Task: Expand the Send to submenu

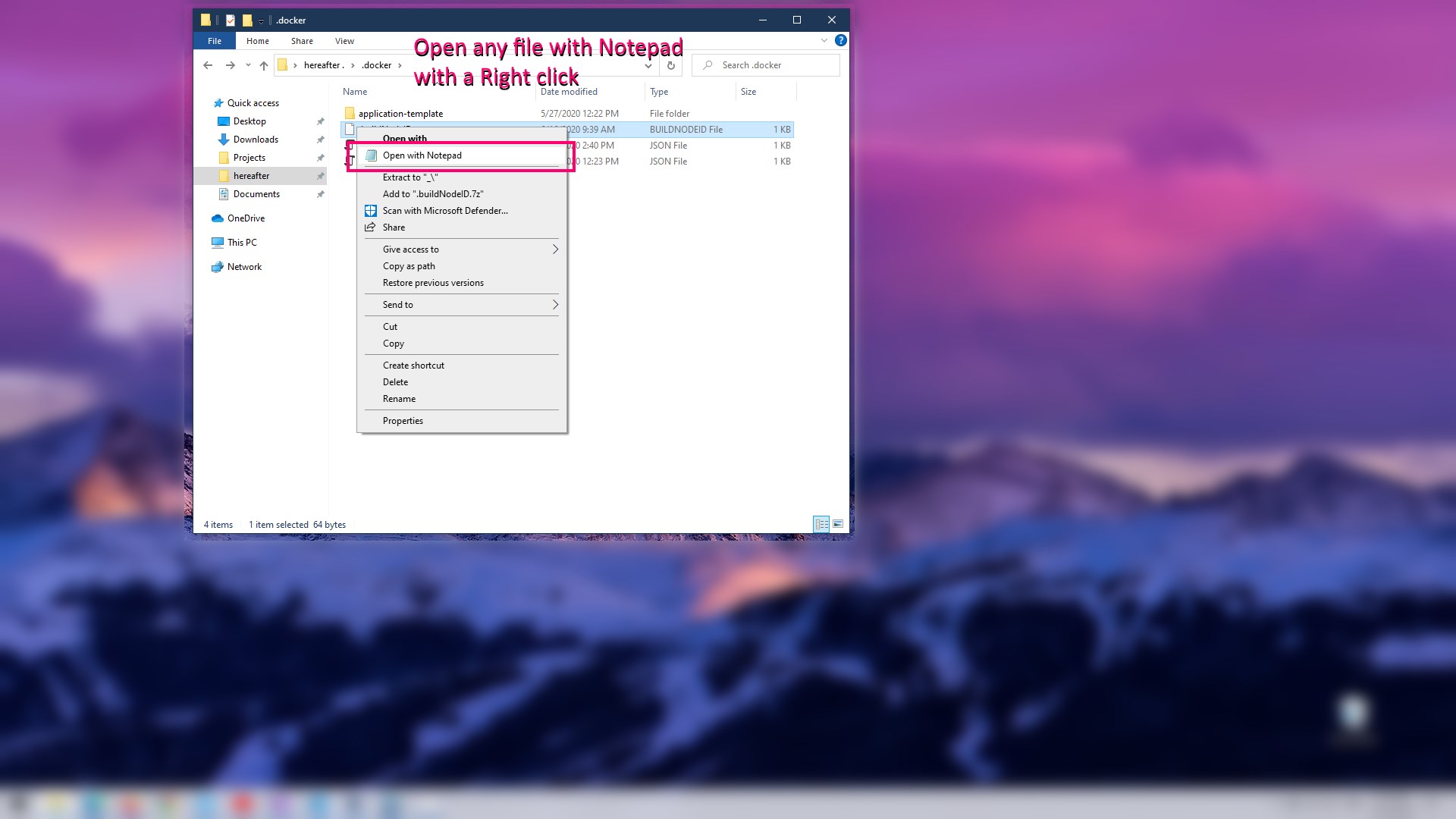Action: click(x=554, y=304)
